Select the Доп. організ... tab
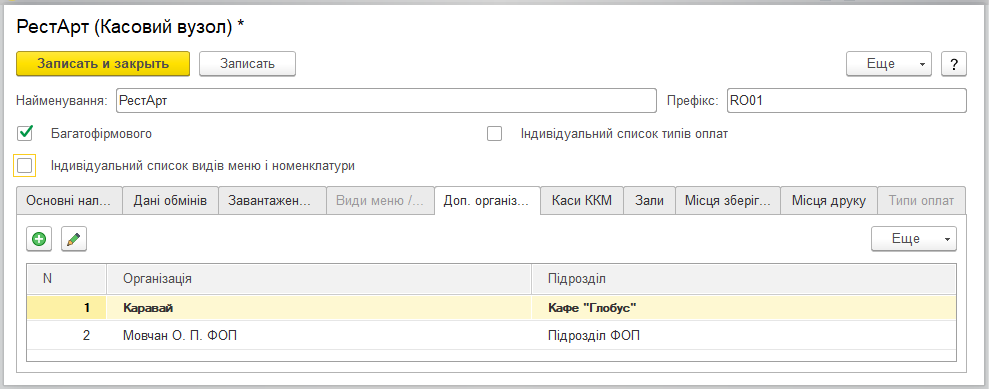989x389 pixels. point(488,201)
